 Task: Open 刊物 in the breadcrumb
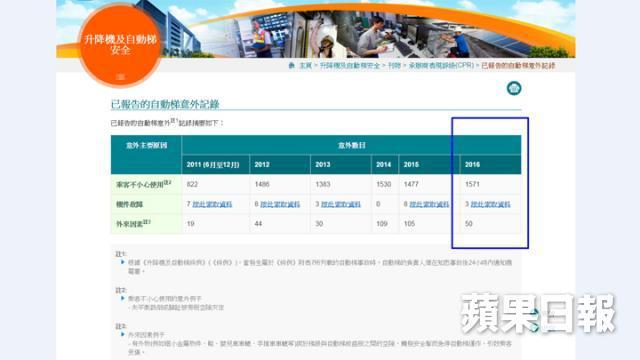[394, 65]
